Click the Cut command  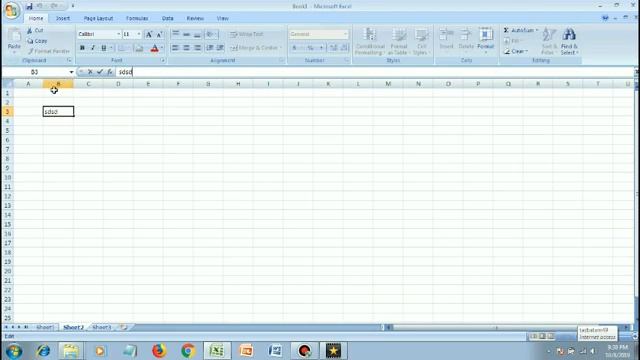[x=36, y=31]
